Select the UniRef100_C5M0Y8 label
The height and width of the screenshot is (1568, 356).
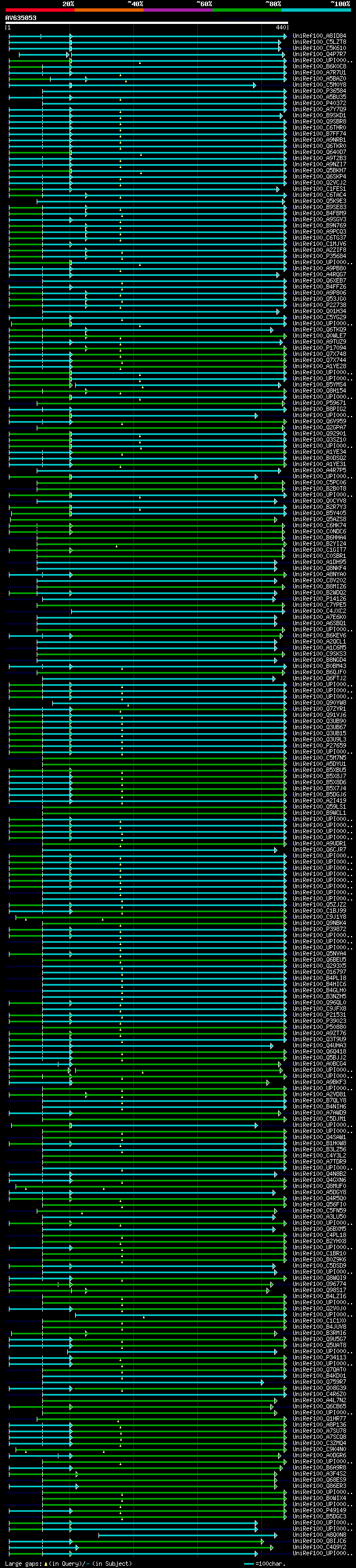tap(319, 85)
